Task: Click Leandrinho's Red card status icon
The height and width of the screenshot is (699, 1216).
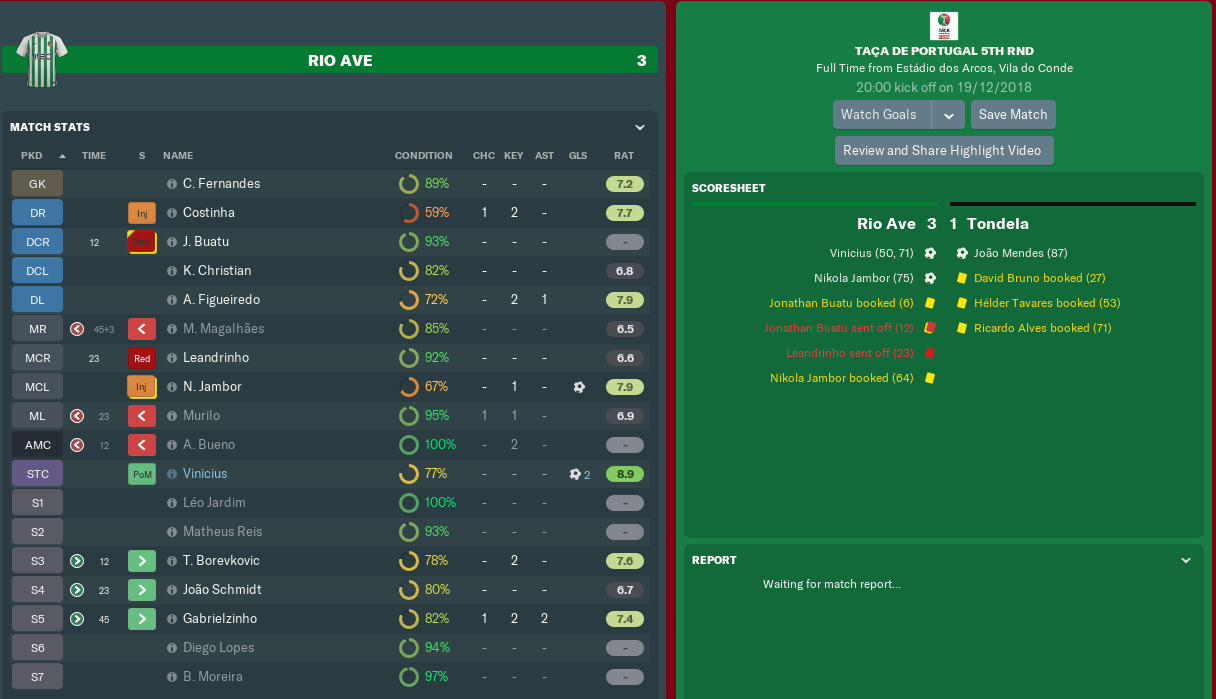Action: click(142, 358)
